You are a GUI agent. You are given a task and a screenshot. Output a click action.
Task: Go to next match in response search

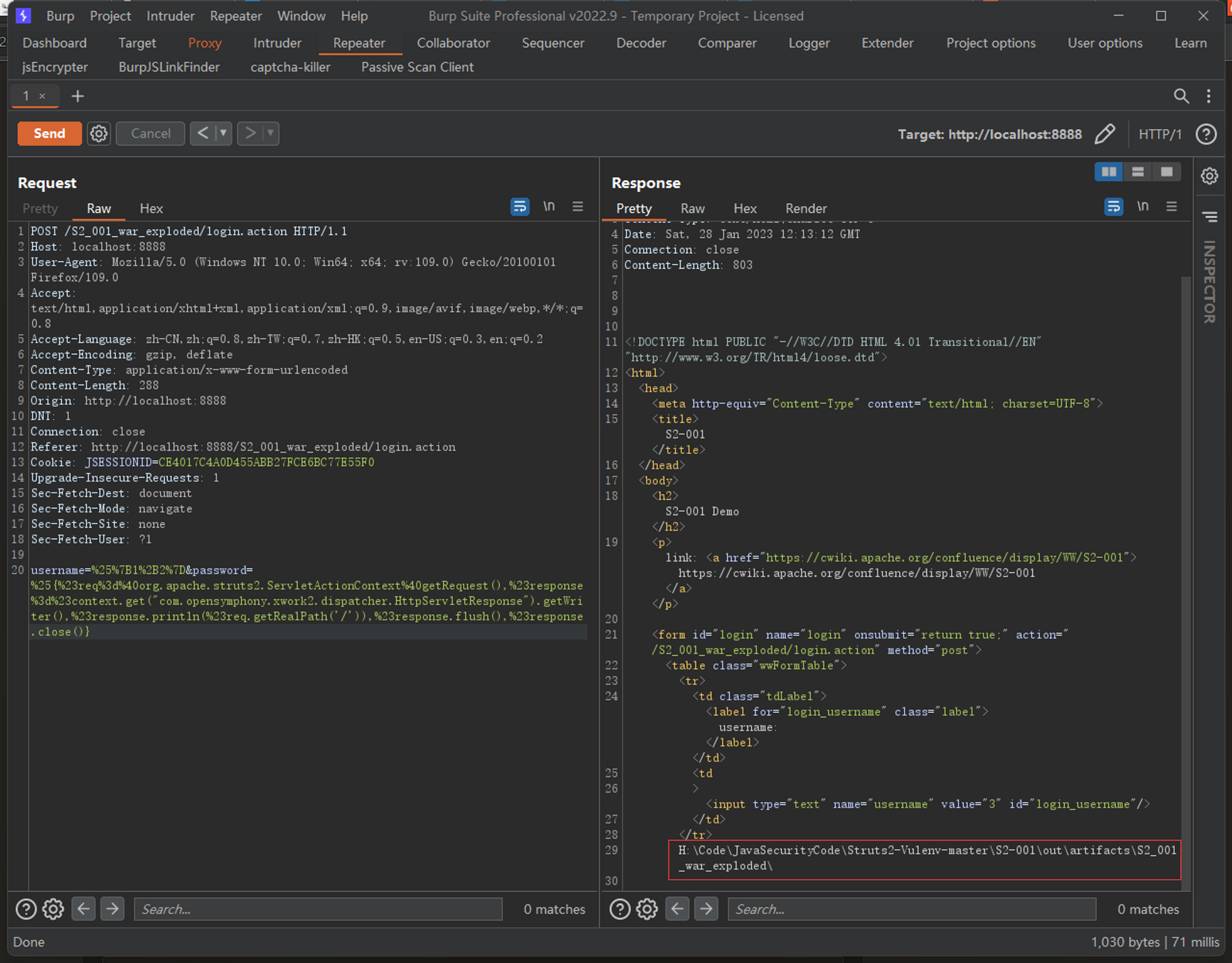coord(706,909)
